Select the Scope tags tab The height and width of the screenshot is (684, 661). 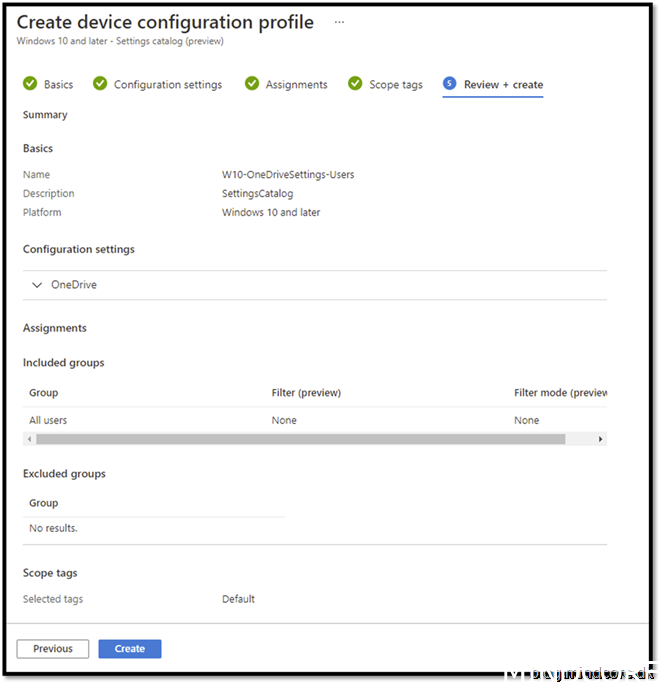pyautogui.click(x=396, y=85)
